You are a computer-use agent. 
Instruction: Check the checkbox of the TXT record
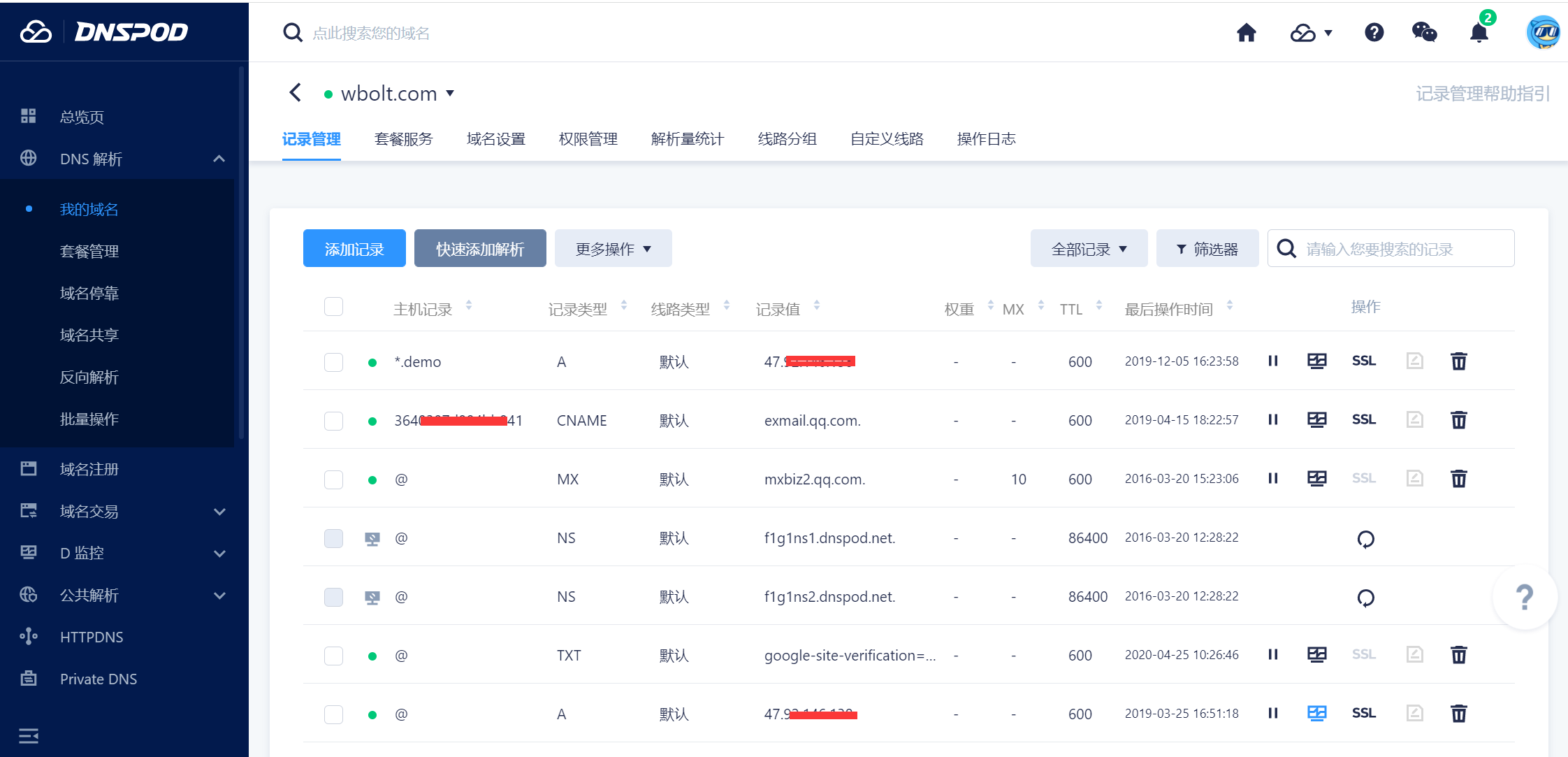pos(333,656)
